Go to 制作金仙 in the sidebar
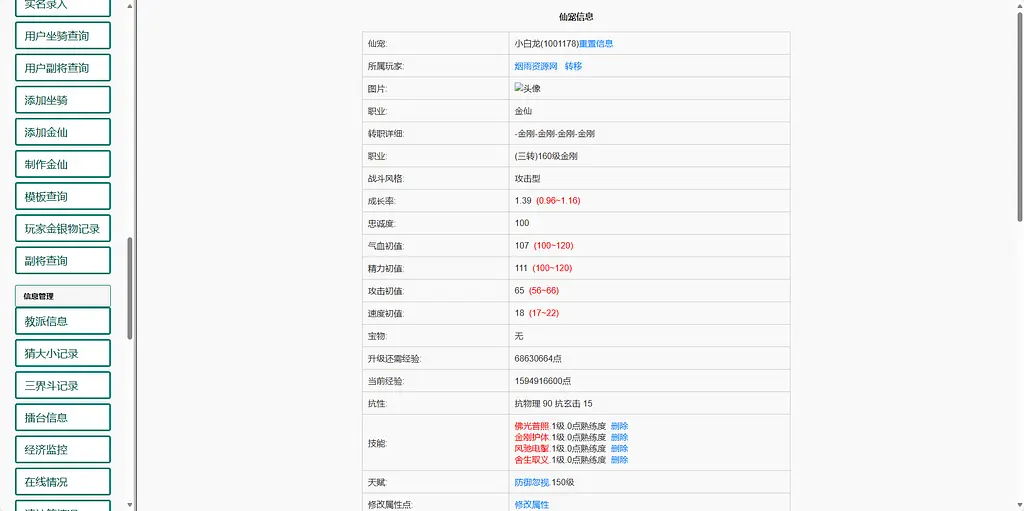1024x511 pixels. (63, 164)
